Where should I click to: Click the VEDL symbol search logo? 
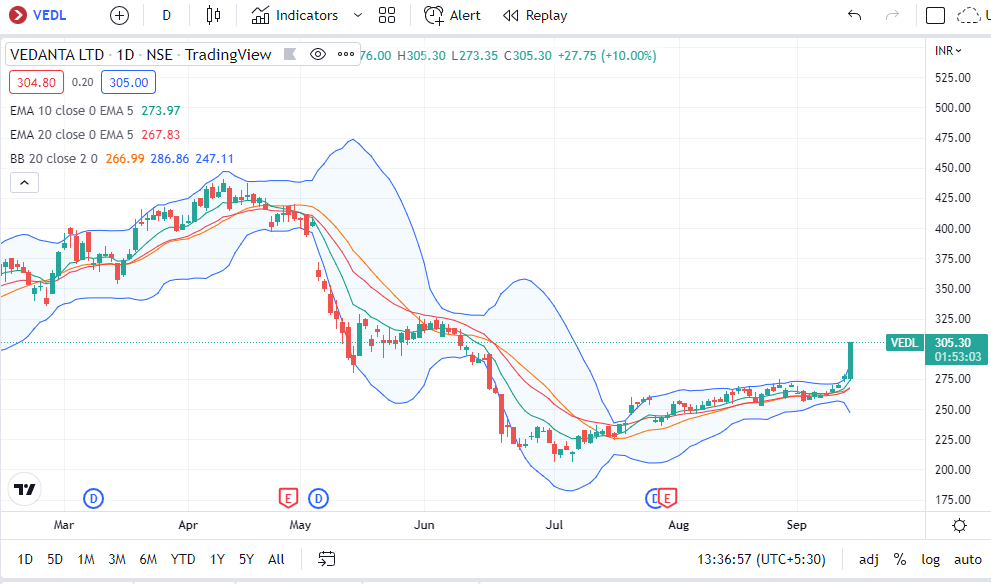[18, 15]
